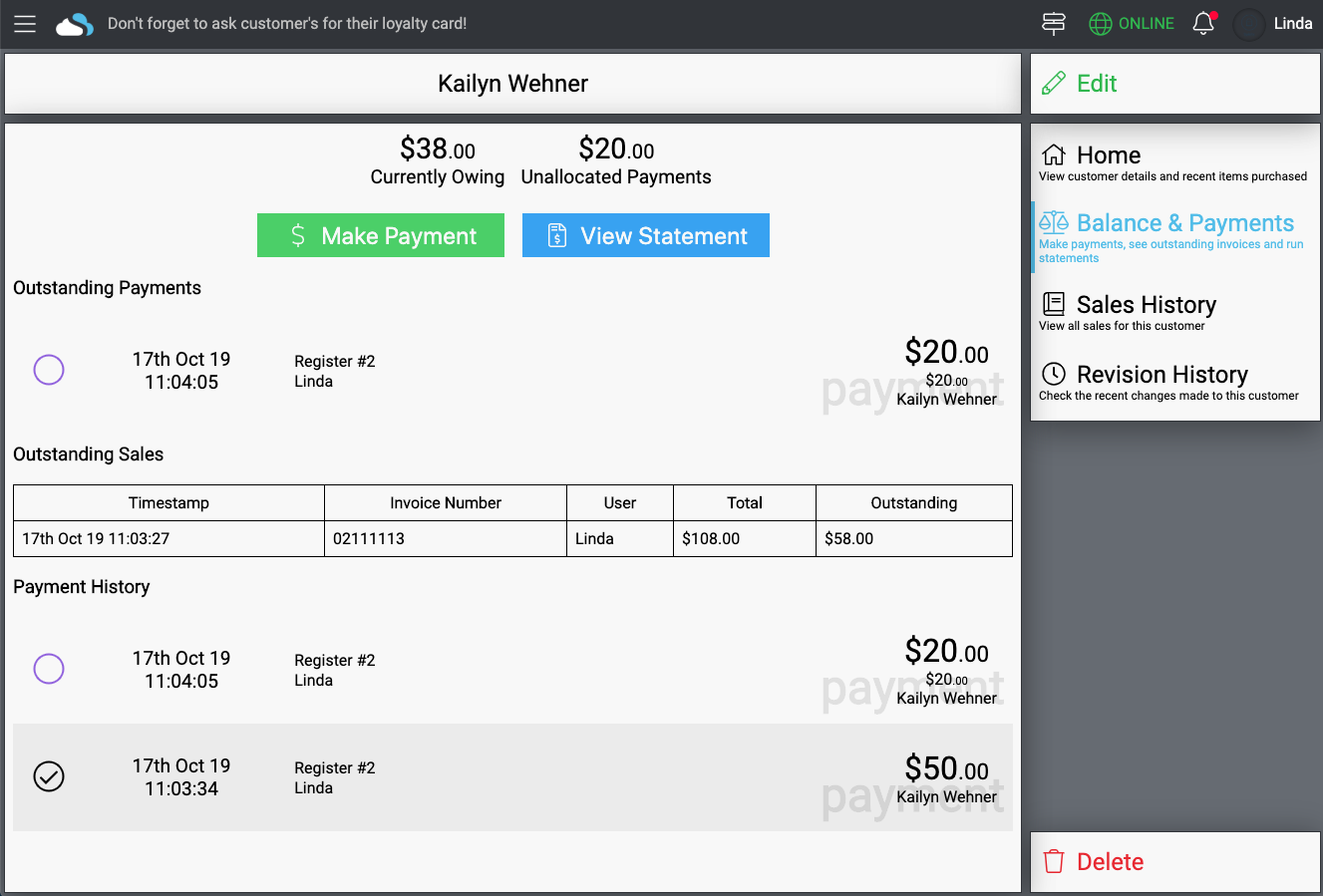Select the outstanding $20.00 payment circle

pyautogui.click(x=49, y=370)
